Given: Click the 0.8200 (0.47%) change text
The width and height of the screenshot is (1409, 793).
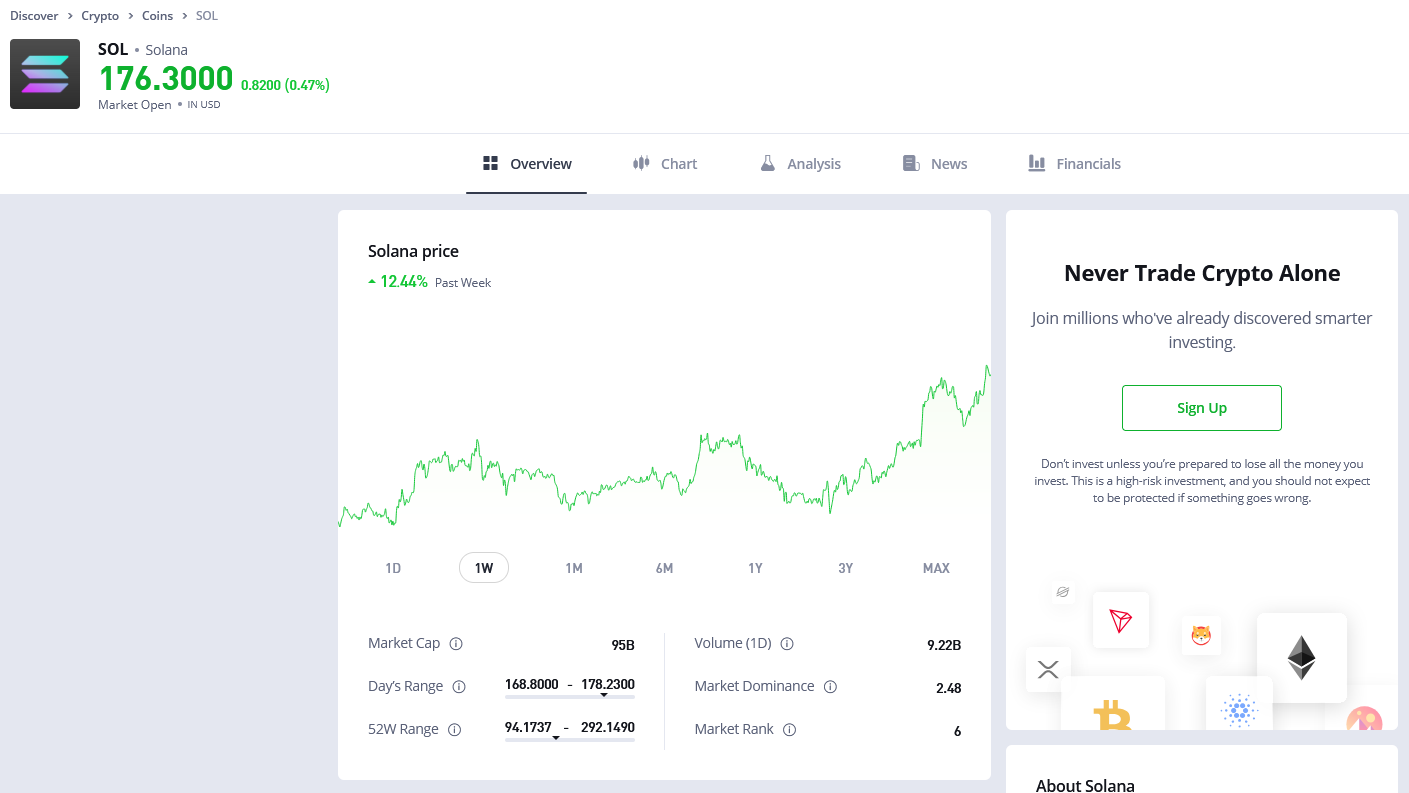Looking at the screenshot, I should (x=285, y=85).
